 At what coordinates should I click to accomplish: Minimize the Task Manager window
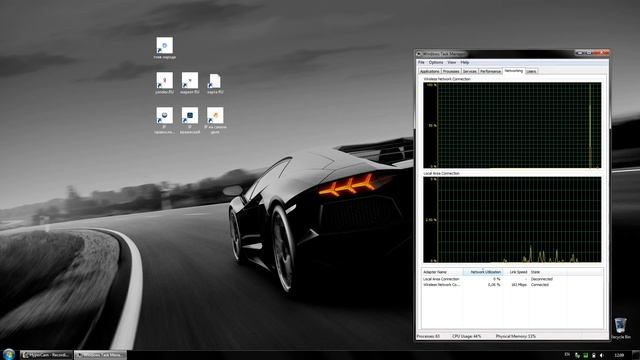tap(579, 53)
